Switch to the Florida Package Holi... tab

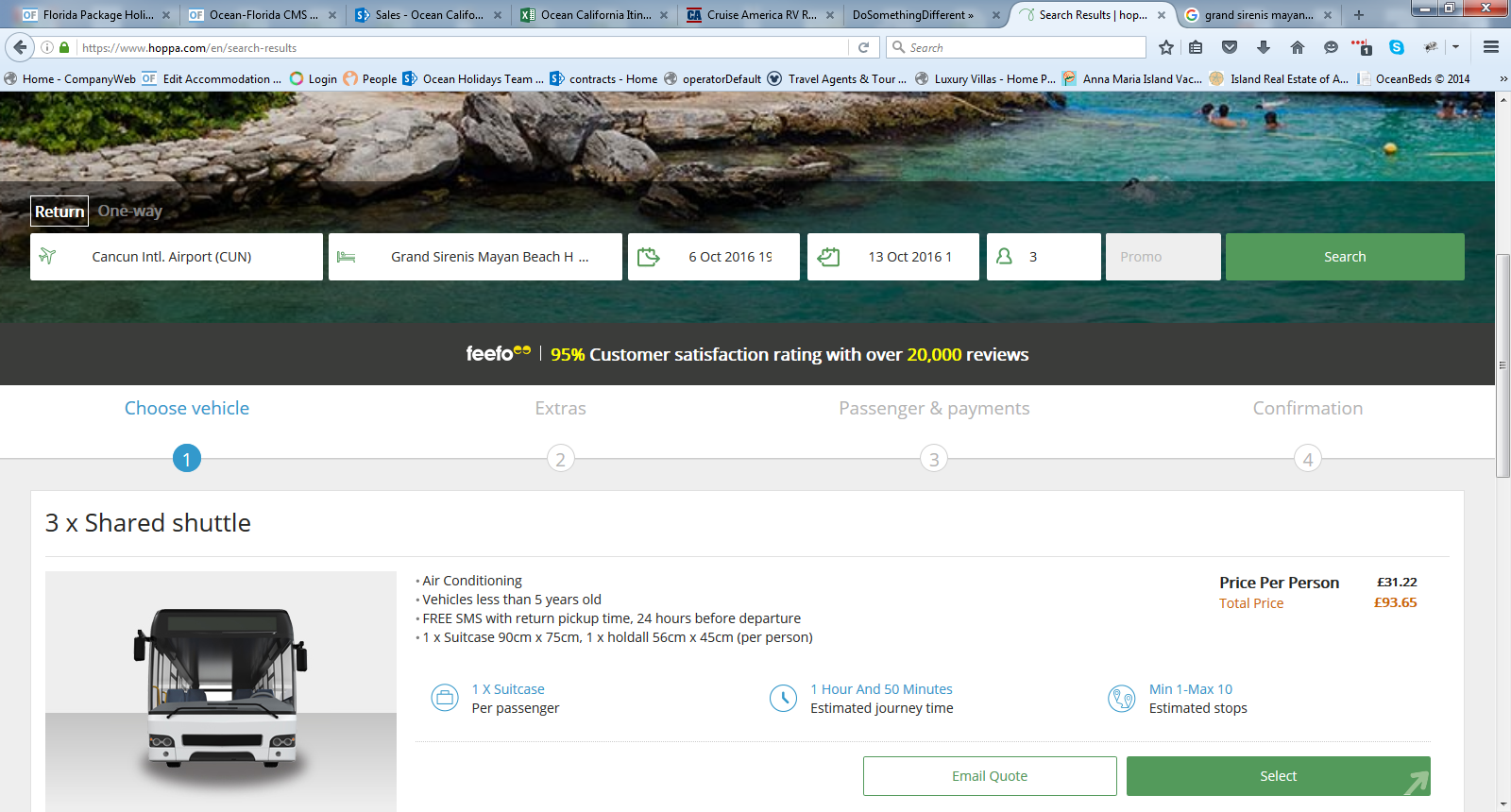[x=95, y=15]
